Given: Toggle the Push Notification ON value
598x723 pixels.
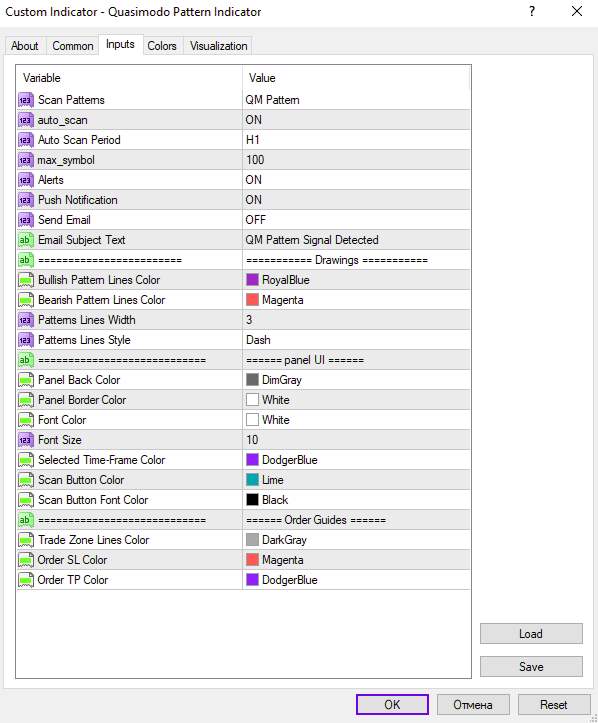Looking at the screenshot, I should [x=356, y=200].
